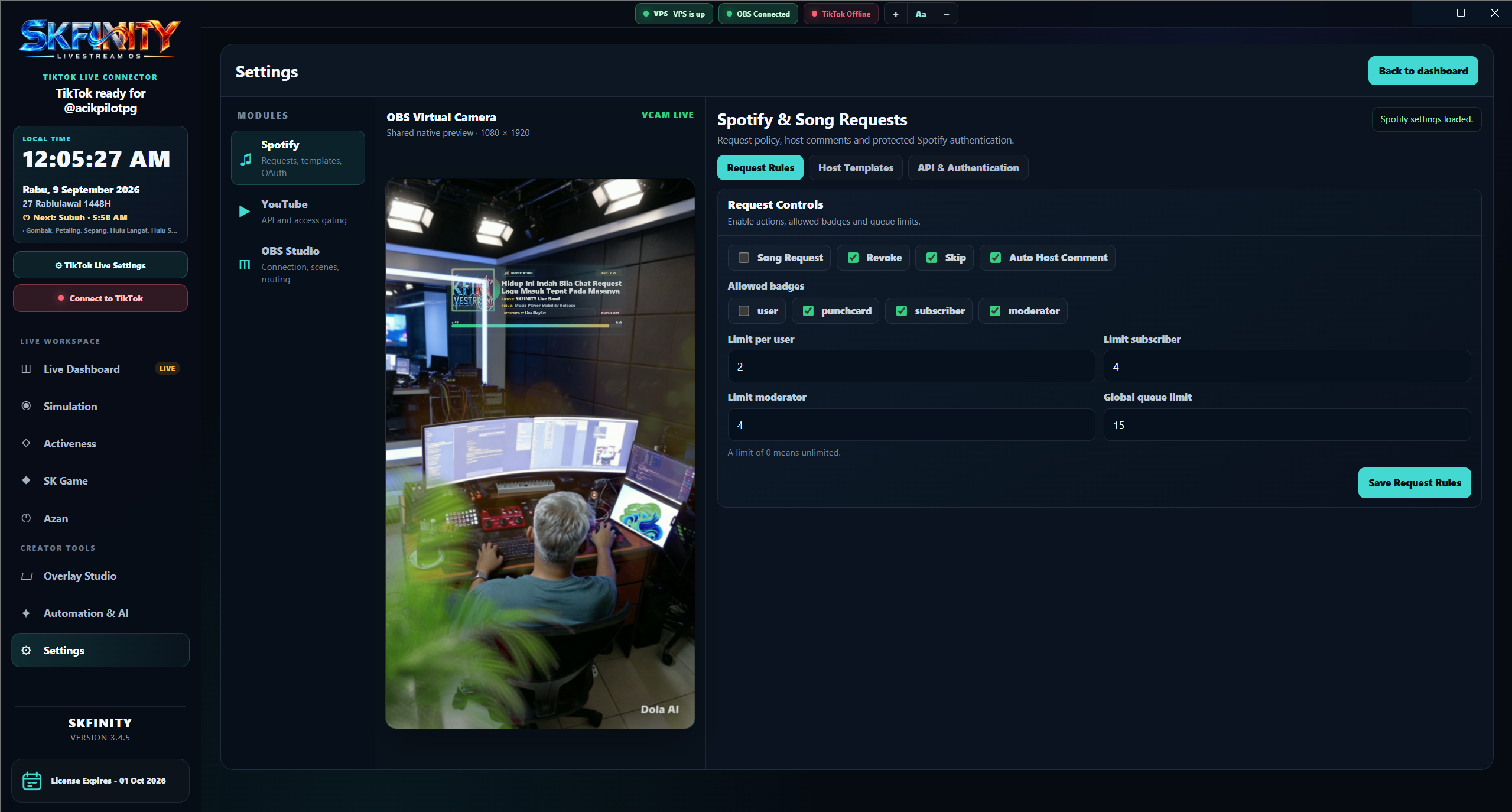Open the Host Templates tab
Screen dimensions: 1512x812
[856, 168]
